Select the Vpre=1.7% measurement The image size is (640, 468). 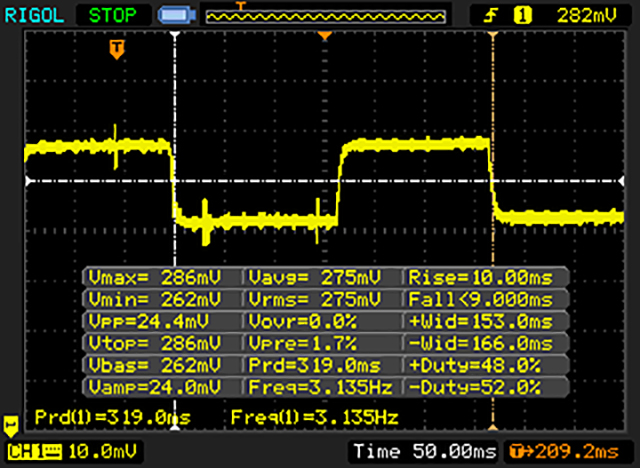(x=302, y=344)
